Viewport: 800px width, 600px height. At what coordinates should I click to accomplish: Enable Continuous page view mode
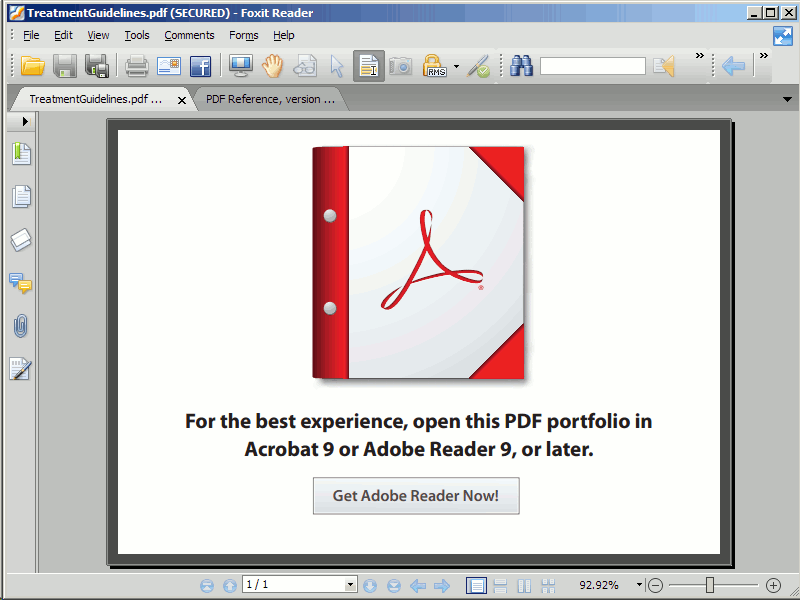pos(501,585)
